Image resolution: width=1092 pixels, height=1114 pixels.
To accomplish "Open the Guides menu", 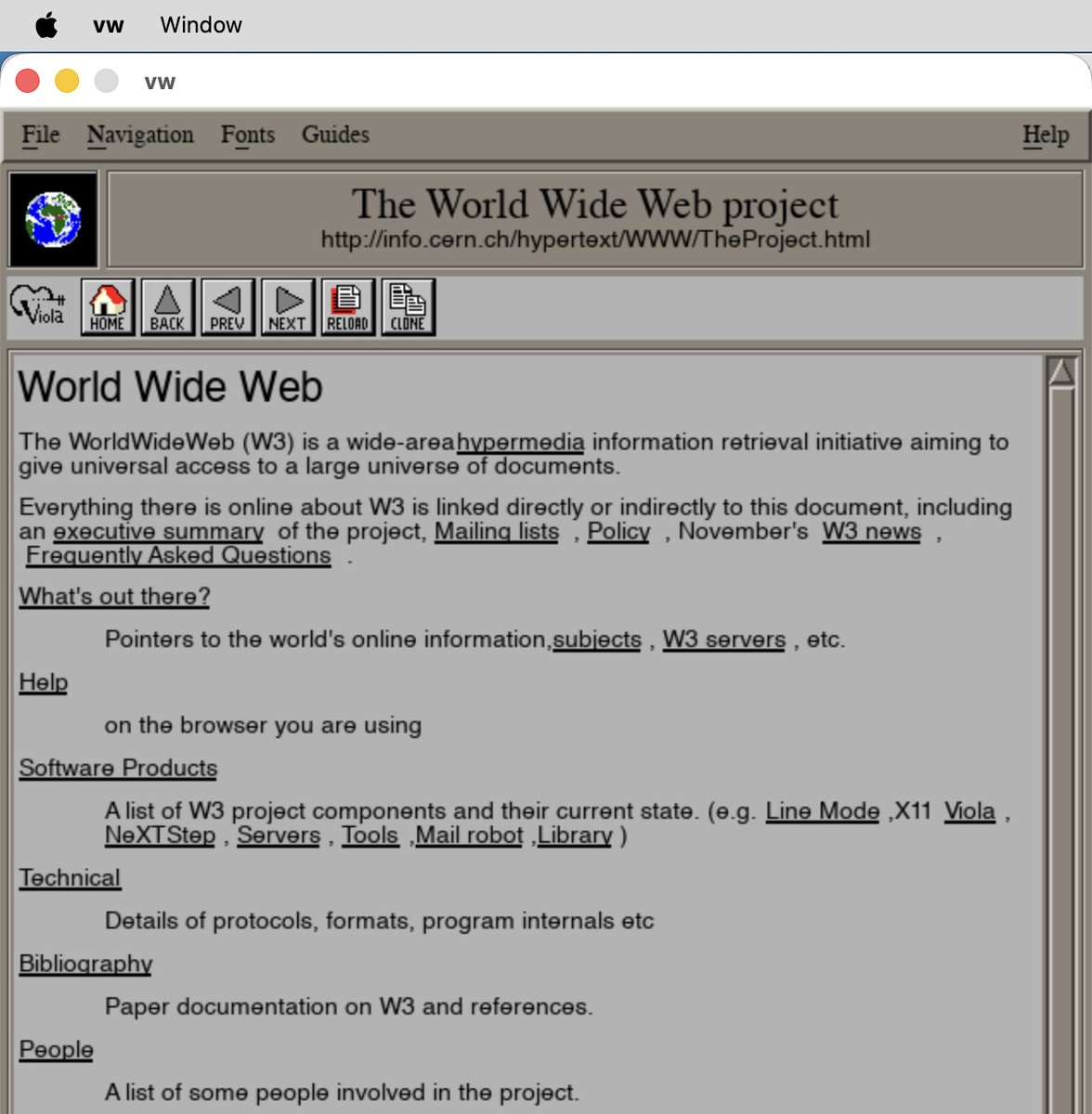I will click(335, 135).
